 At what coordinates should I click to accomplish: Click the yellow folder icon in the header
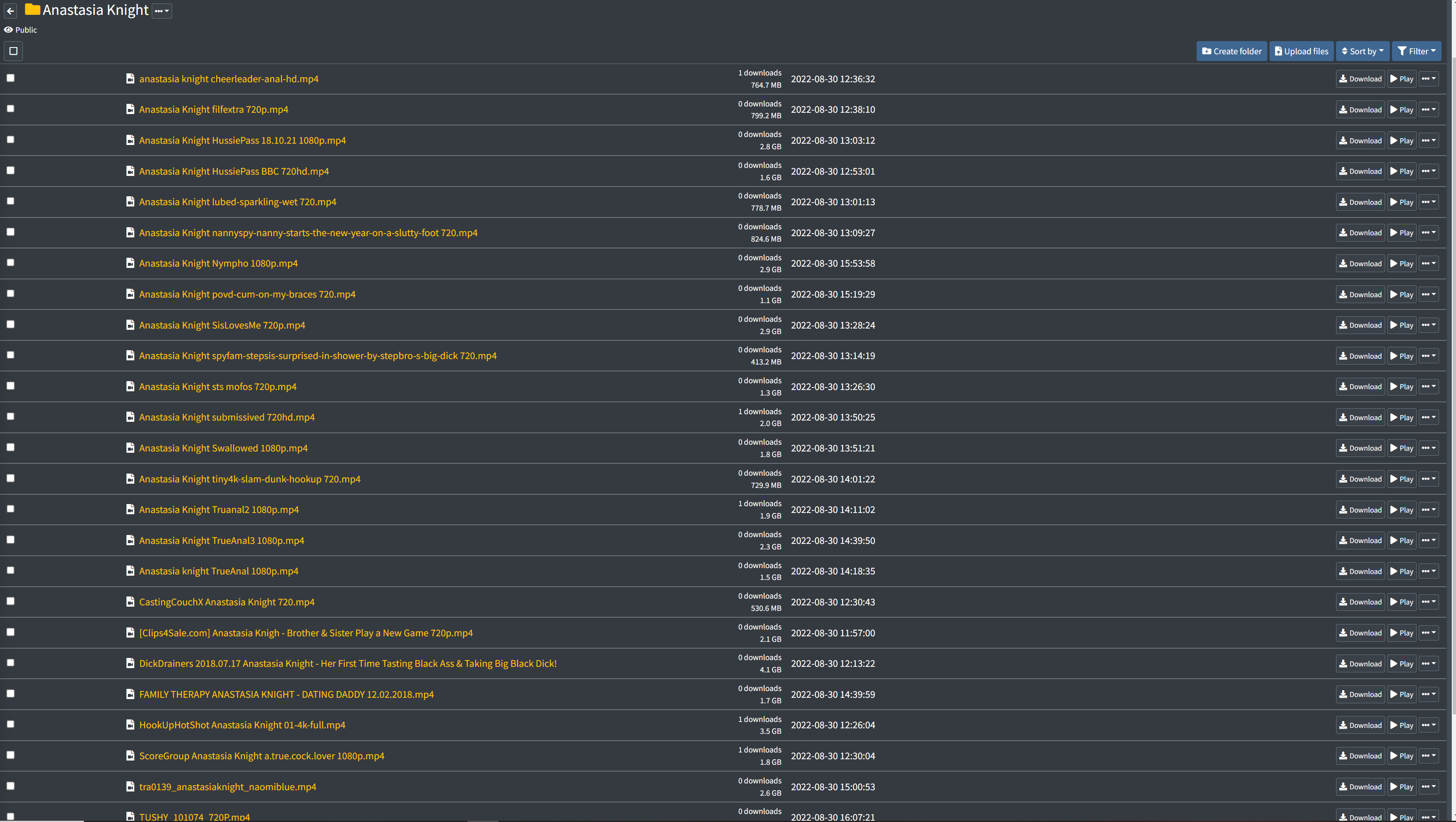tap(32, 10)
